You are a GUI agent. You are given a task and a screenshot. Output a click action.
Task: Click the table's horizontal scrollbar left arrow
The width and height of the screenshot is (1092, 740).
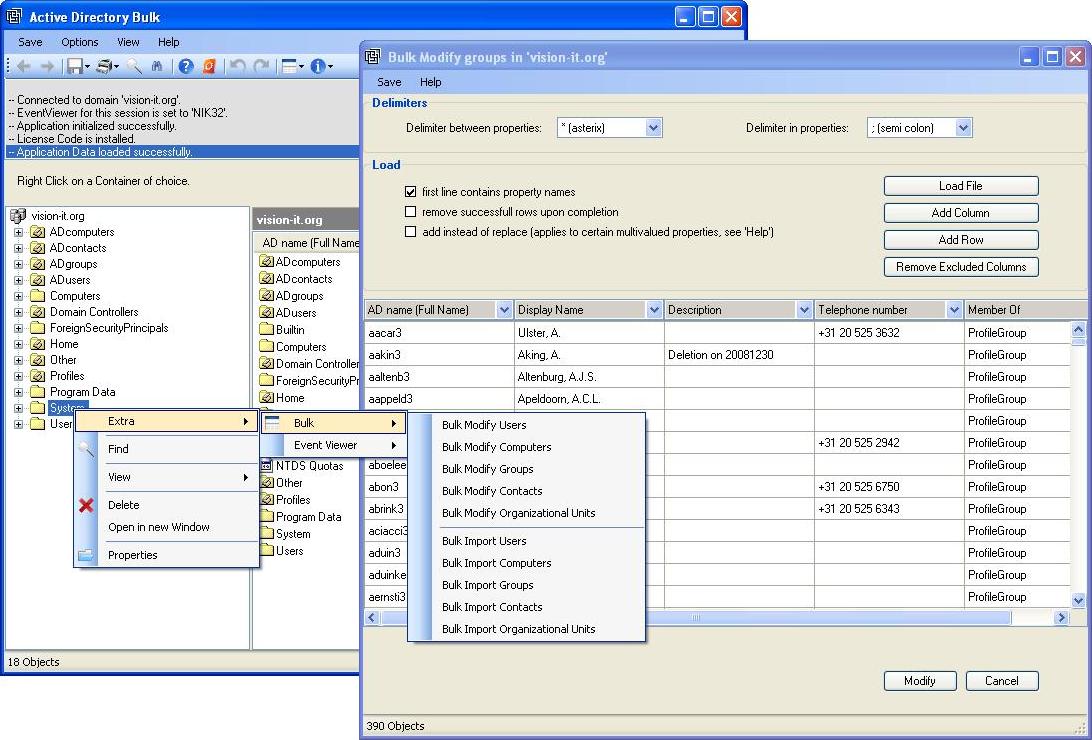[x=372, y=617]
